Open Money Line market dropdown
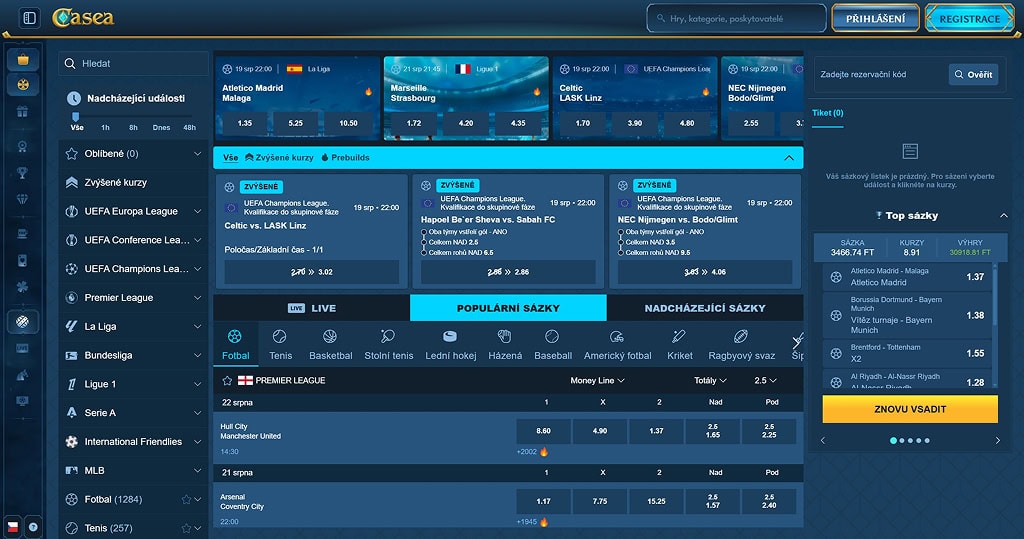1024x539 pixels. tap(597, 380)
